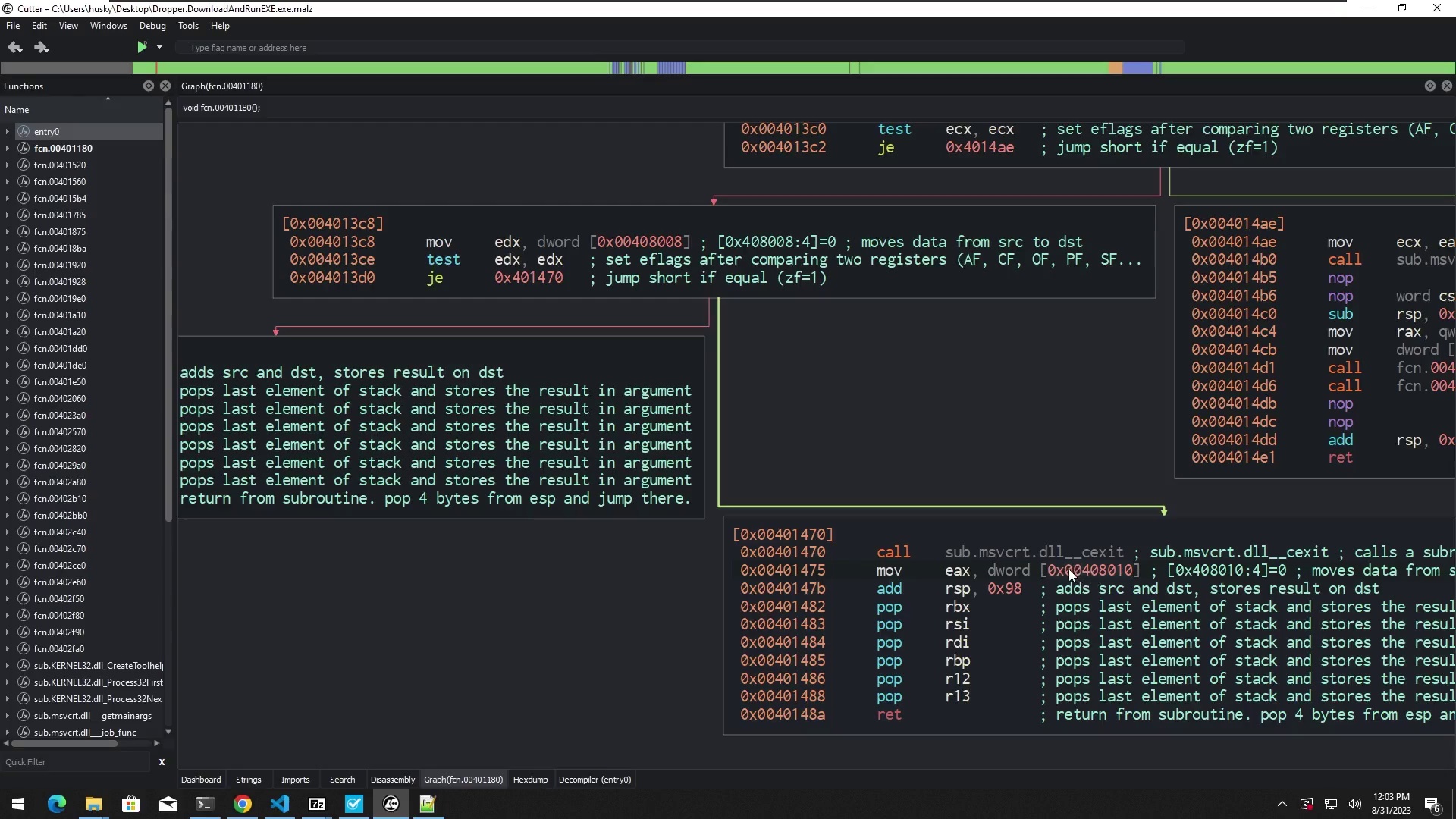Click the function icon beside fcn.00401a10

(24, 315)
